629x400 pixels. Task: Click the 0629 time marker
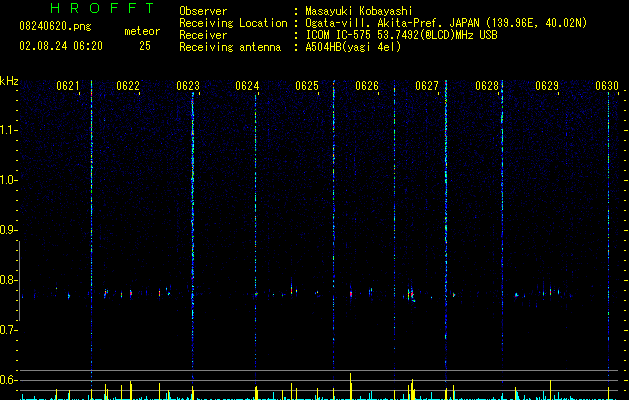point(547,86)
